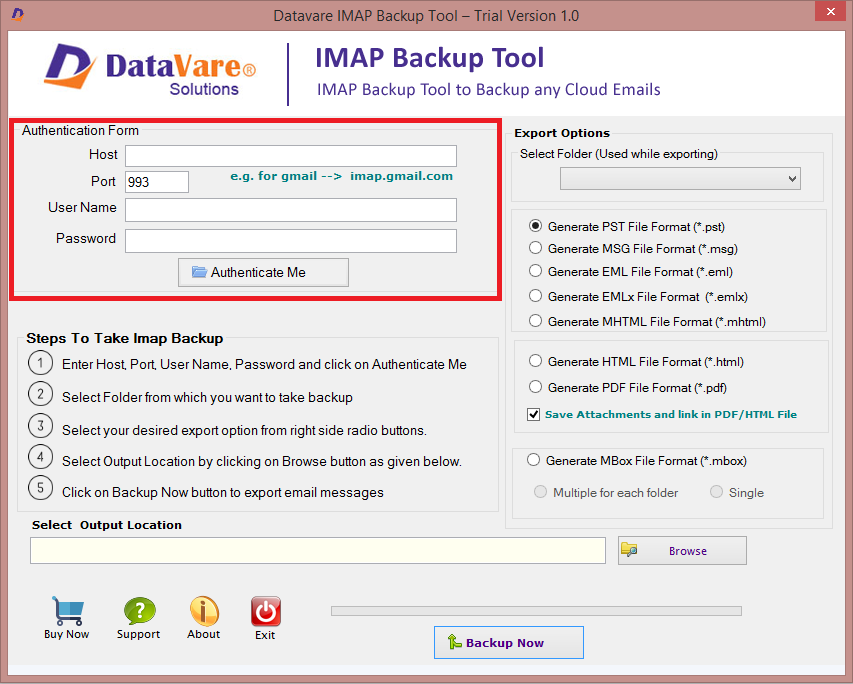Click the 'Authentication Form' group label
The height and width of the screenshot is (684, 853).
81,131
